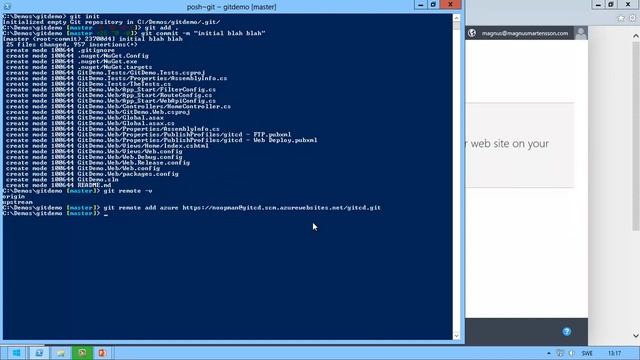Click the console prompt at the blinking cursor
Viewport: 640px width, 360px height.
point(106,214)
